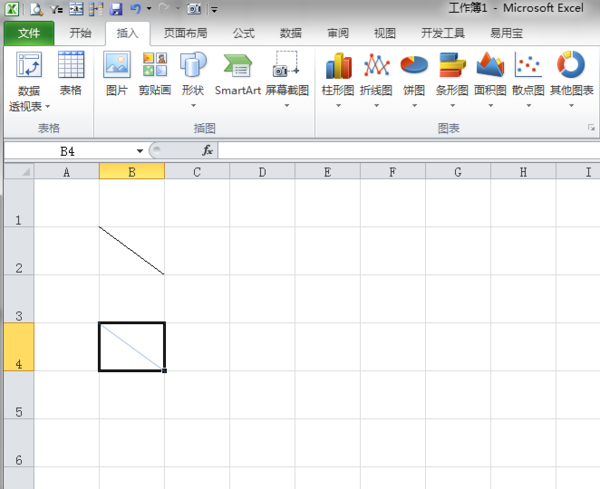The height and width of the screenshot is (489, 600).
Task: Open the Name Box dropdown arrow
Action: [x=140, y=151]
